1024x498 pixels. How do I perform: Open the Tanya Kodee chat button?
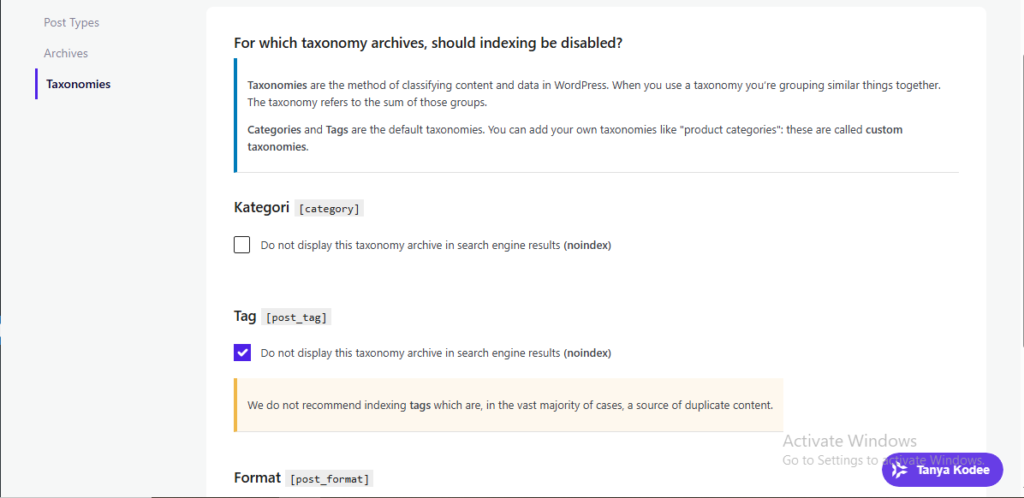(x=942, y=470)
